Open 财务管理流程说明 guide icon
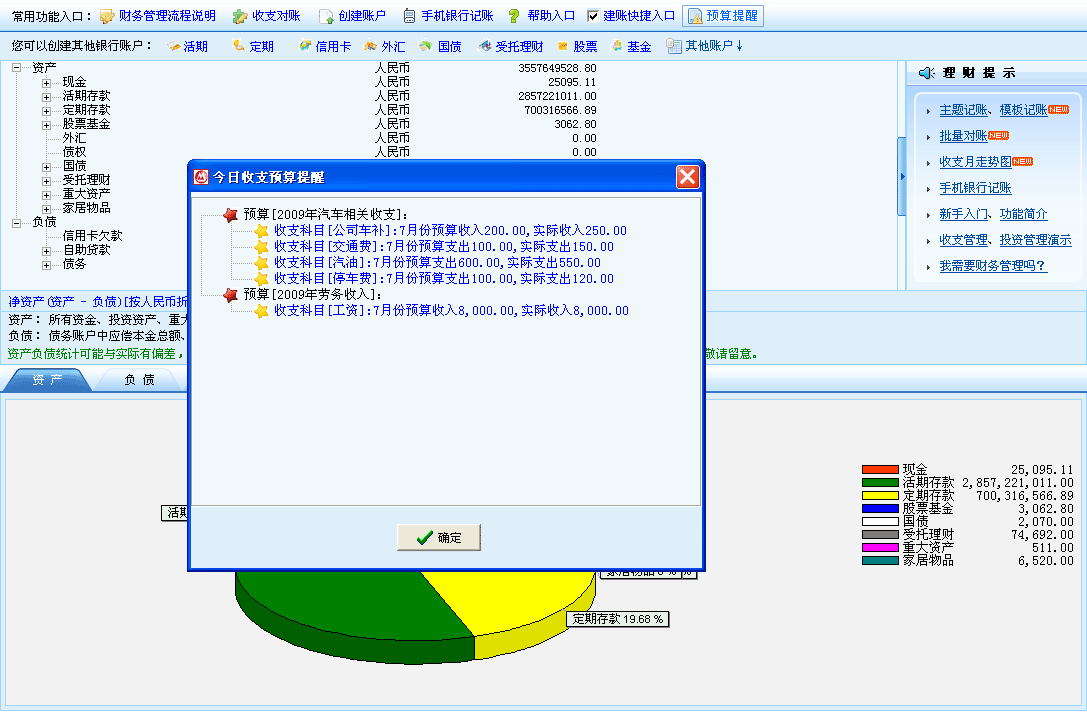The height and width of the screenshot is (712, 1087). 107,16
